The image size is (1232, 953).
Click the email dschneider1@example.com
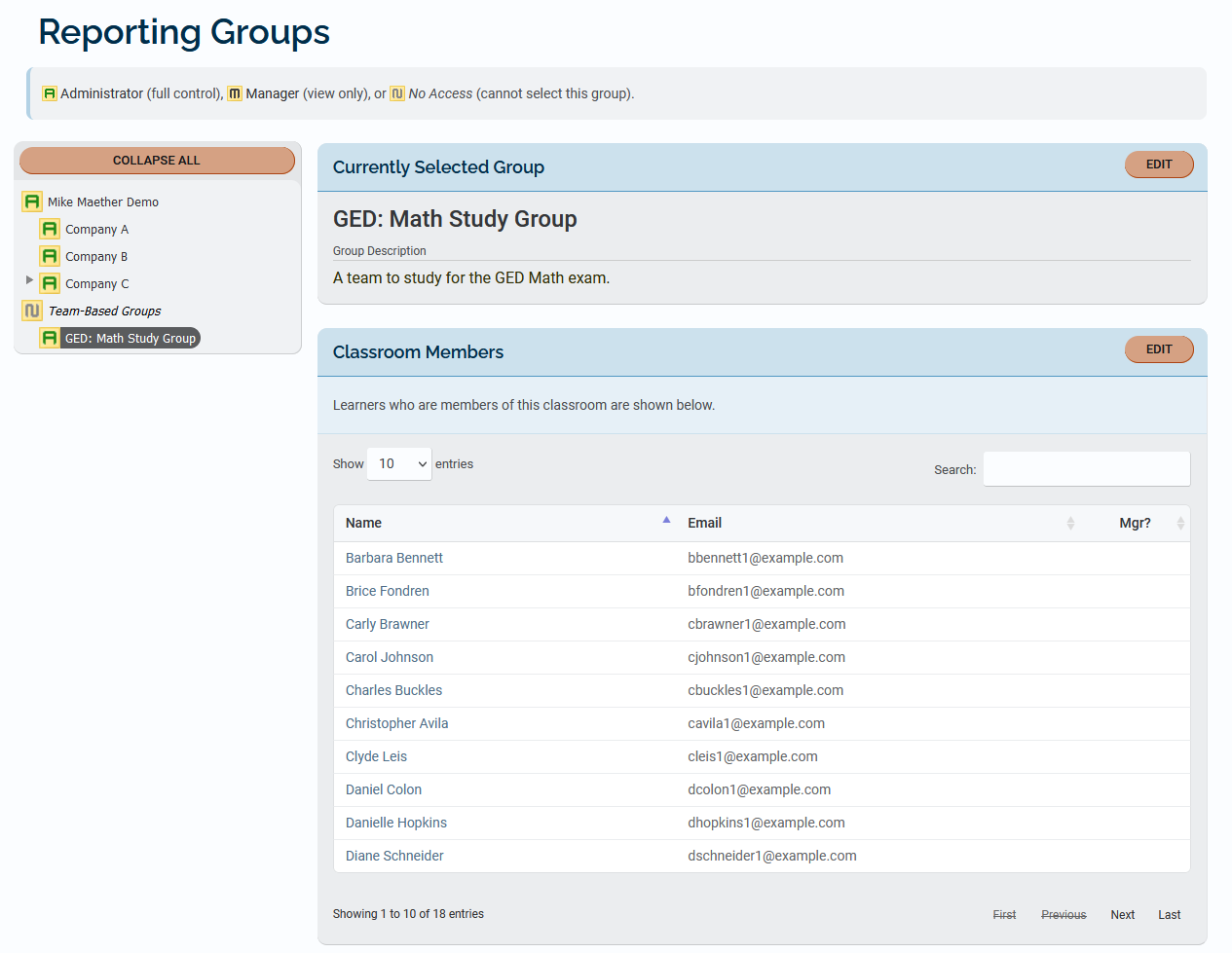point(772,856)
